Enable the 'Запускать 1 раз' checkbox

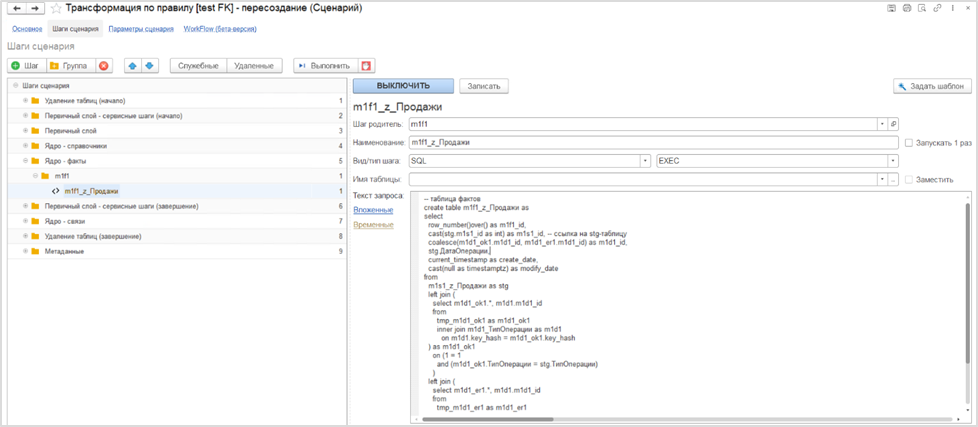tap(908, 143)
